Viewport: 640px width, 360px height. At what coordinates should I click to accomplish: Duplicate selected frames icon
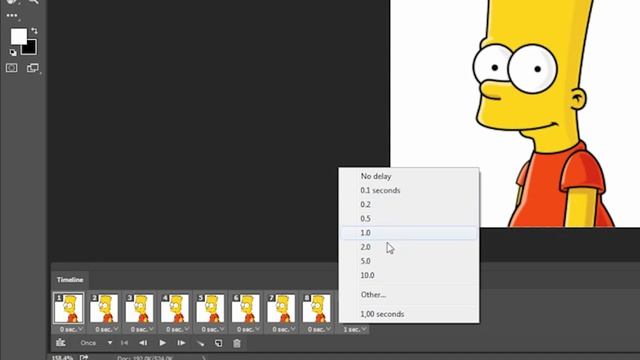tap(219, 343)
